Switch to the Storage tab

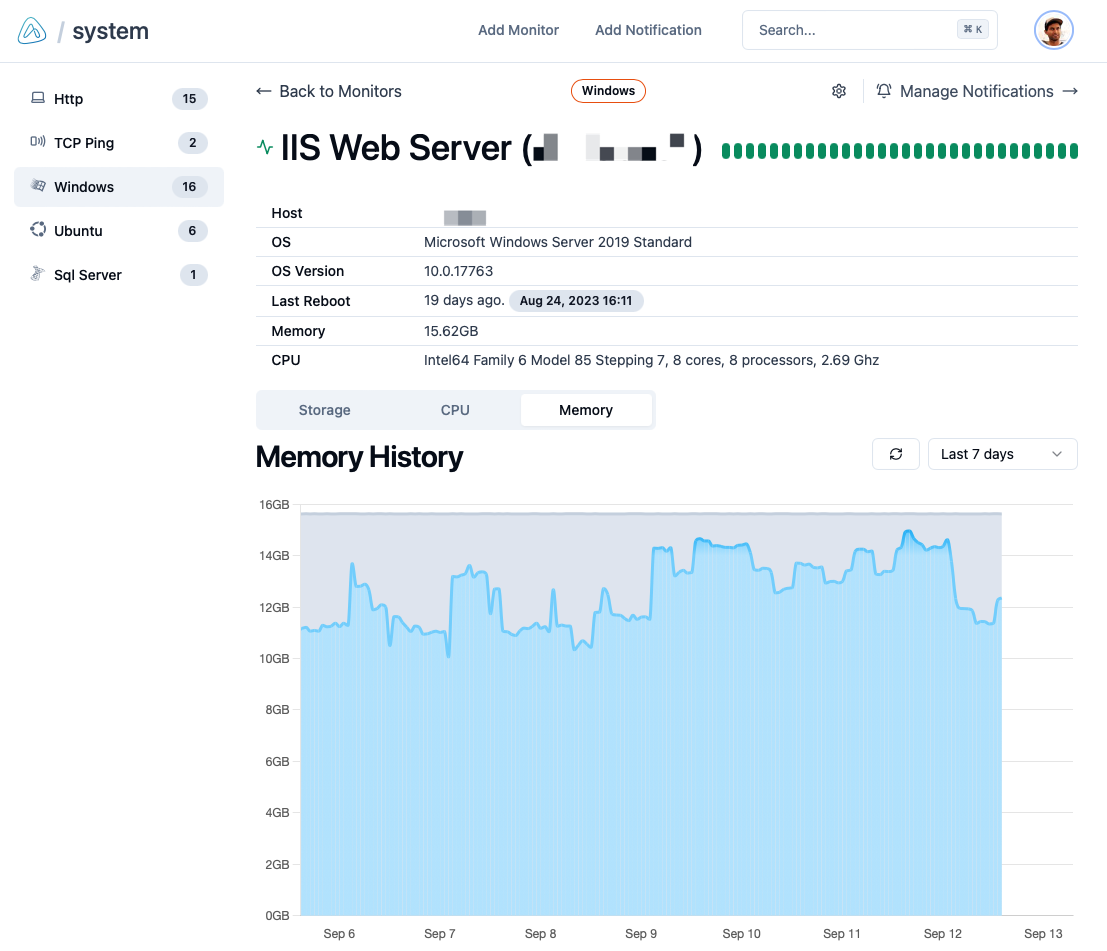click(x=324, y=410)
